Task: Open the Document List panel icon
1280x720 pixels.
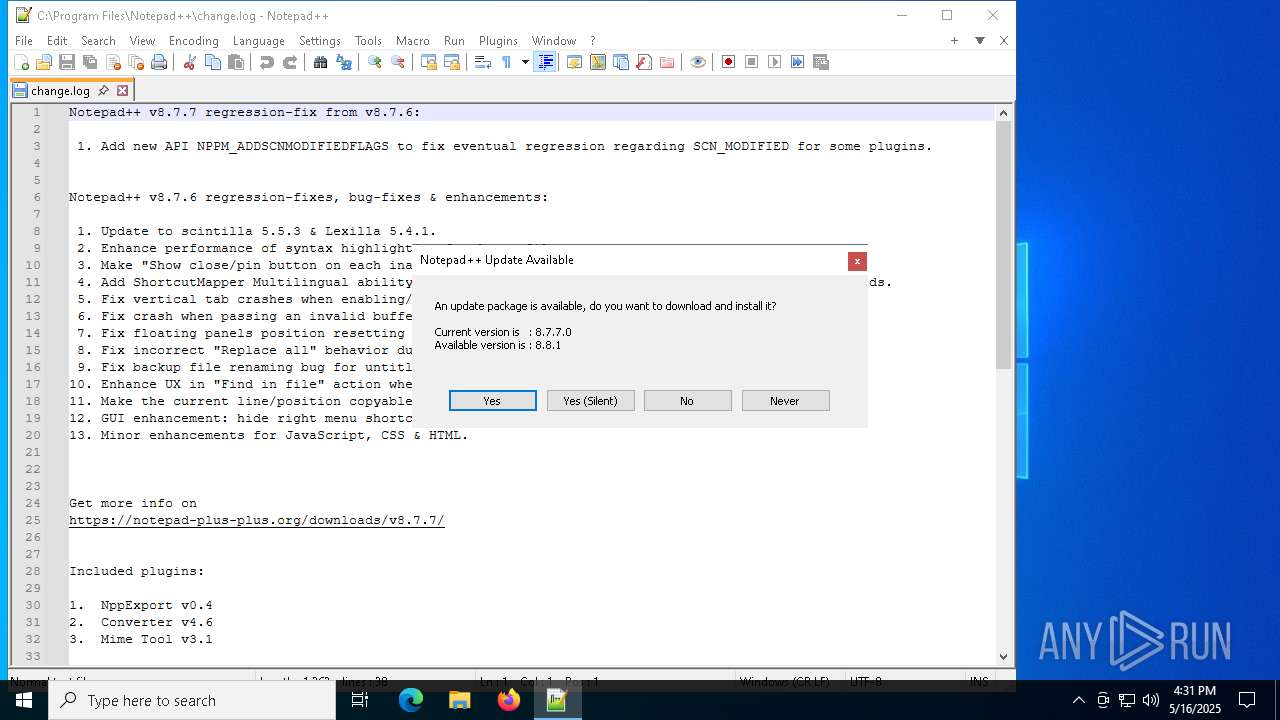Action: (x=621, y=62)
